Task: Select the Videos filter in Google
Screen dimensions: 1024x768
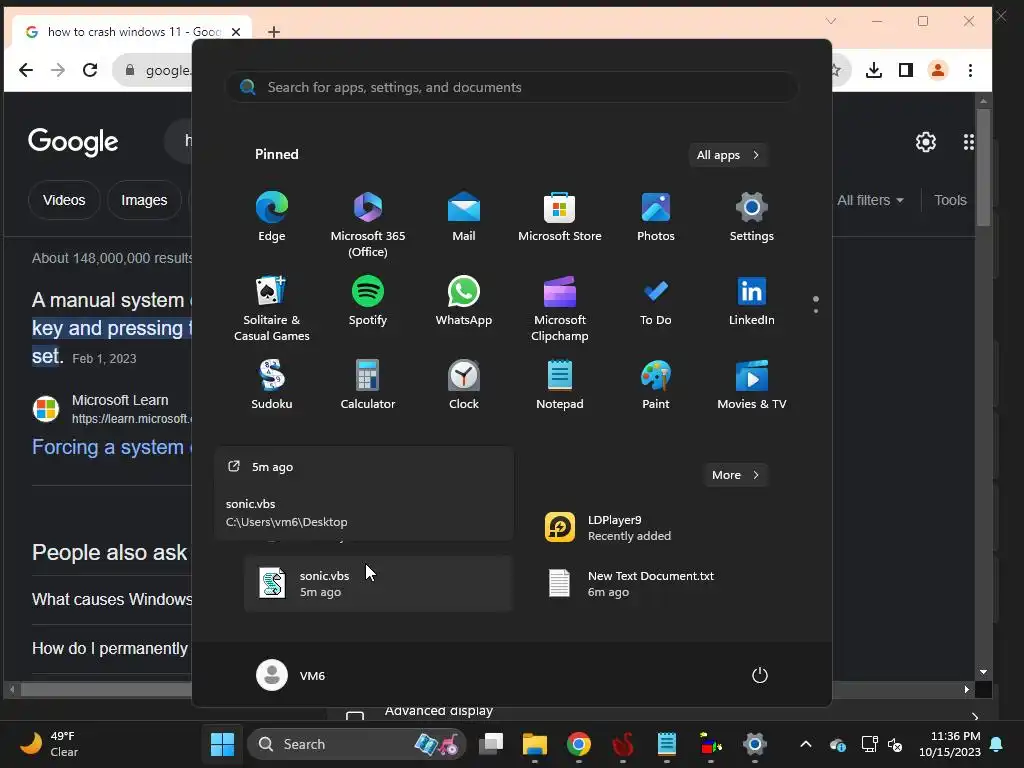Action: [x=64, y=200]
